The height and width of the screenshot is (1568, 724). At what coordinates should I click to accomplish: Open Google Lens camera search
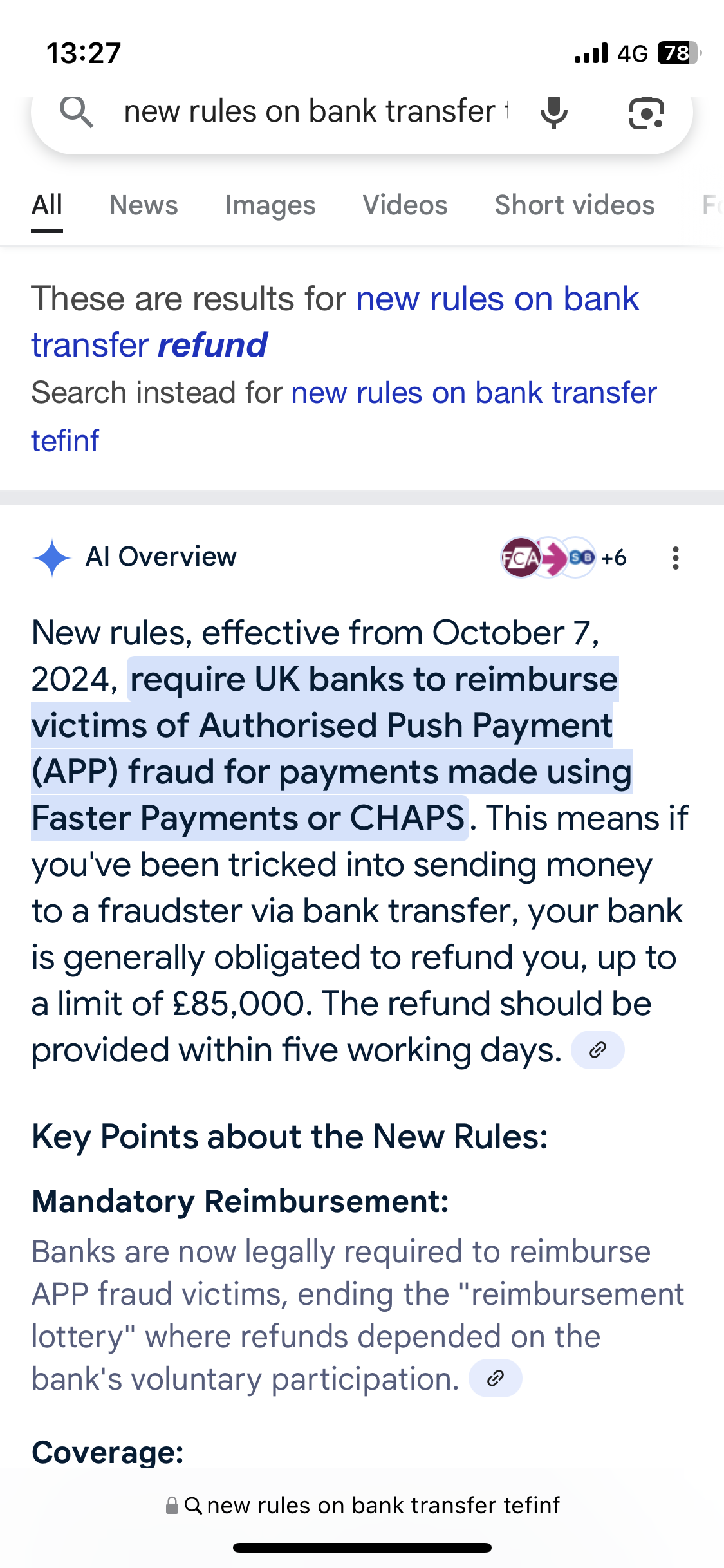point(645,113)
